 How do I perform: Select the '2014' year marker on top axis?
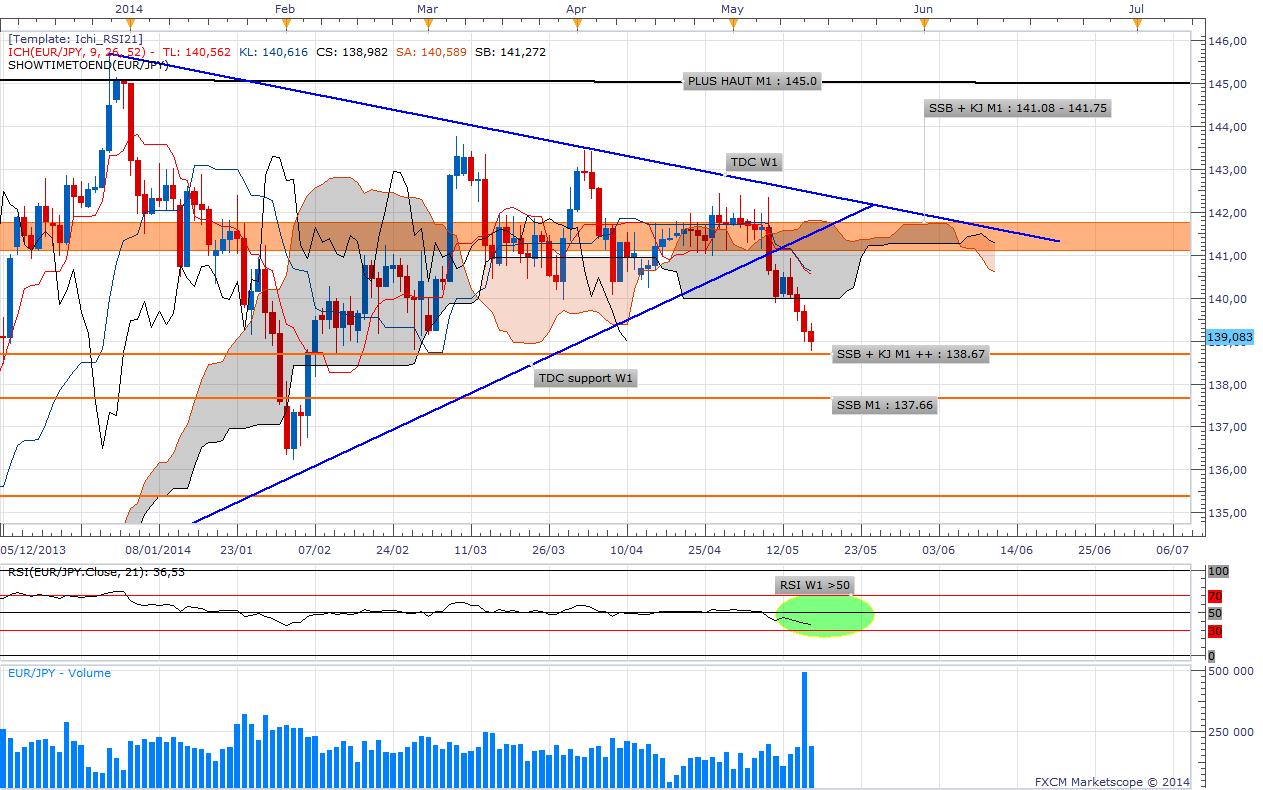pos(128,8)
